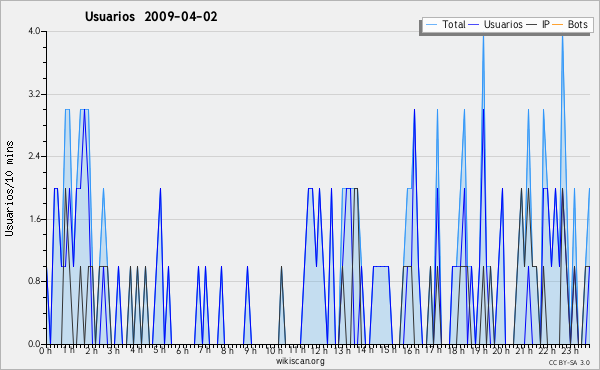
Task: Select the 'Usuarios' legend entry
Action: [503, 24]
